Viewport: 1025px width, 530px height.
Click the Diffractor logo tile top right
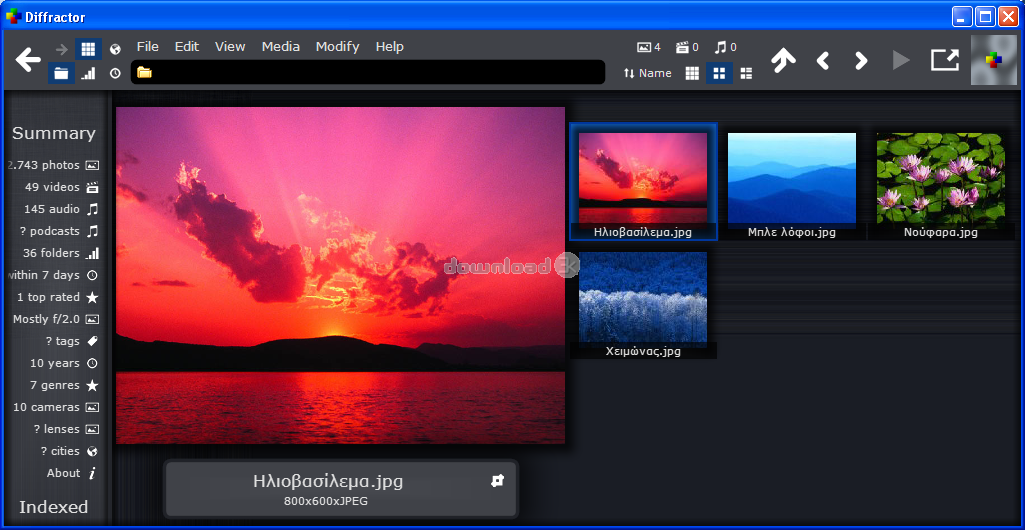click(x=994, y=60)
